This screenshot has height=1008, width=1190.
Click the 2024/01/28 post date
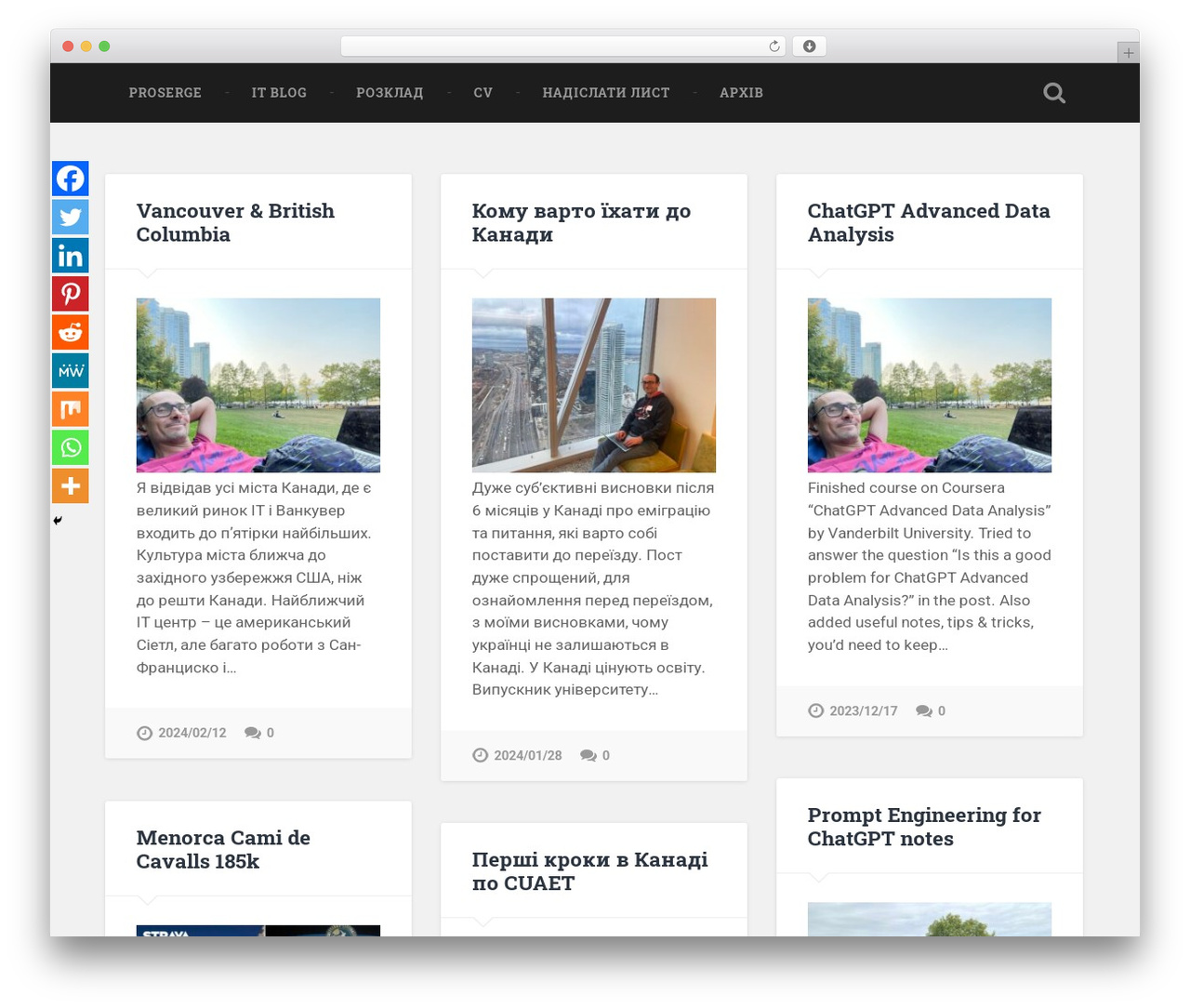[x=528, y=755]
